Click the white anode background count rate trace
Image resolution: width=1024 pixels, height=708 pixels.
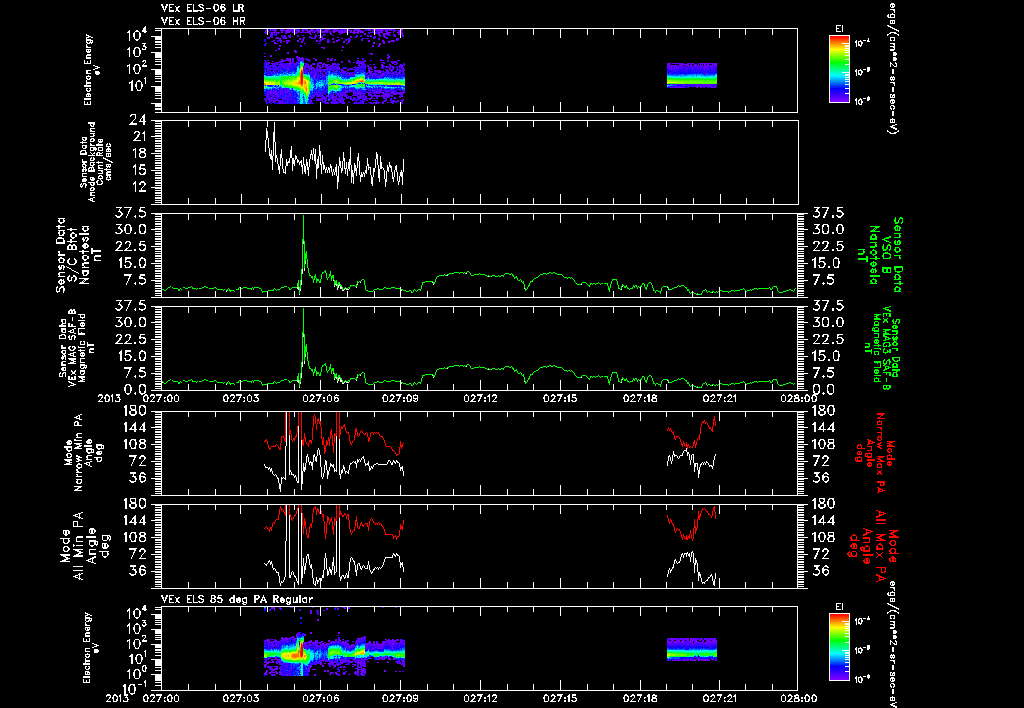coord(334,165)
